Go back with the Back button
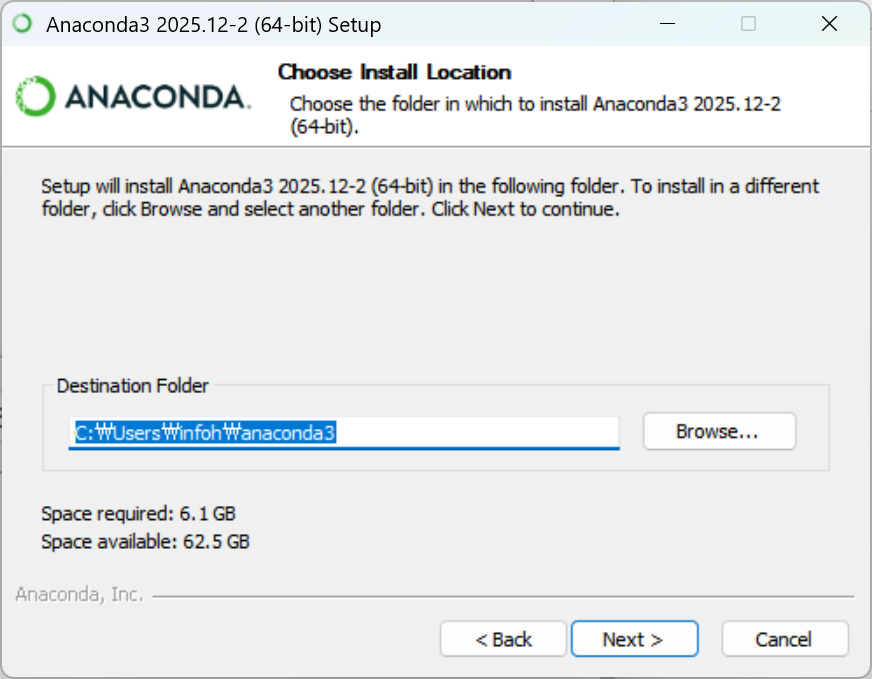The image size is (872, 679). [503, 639]
